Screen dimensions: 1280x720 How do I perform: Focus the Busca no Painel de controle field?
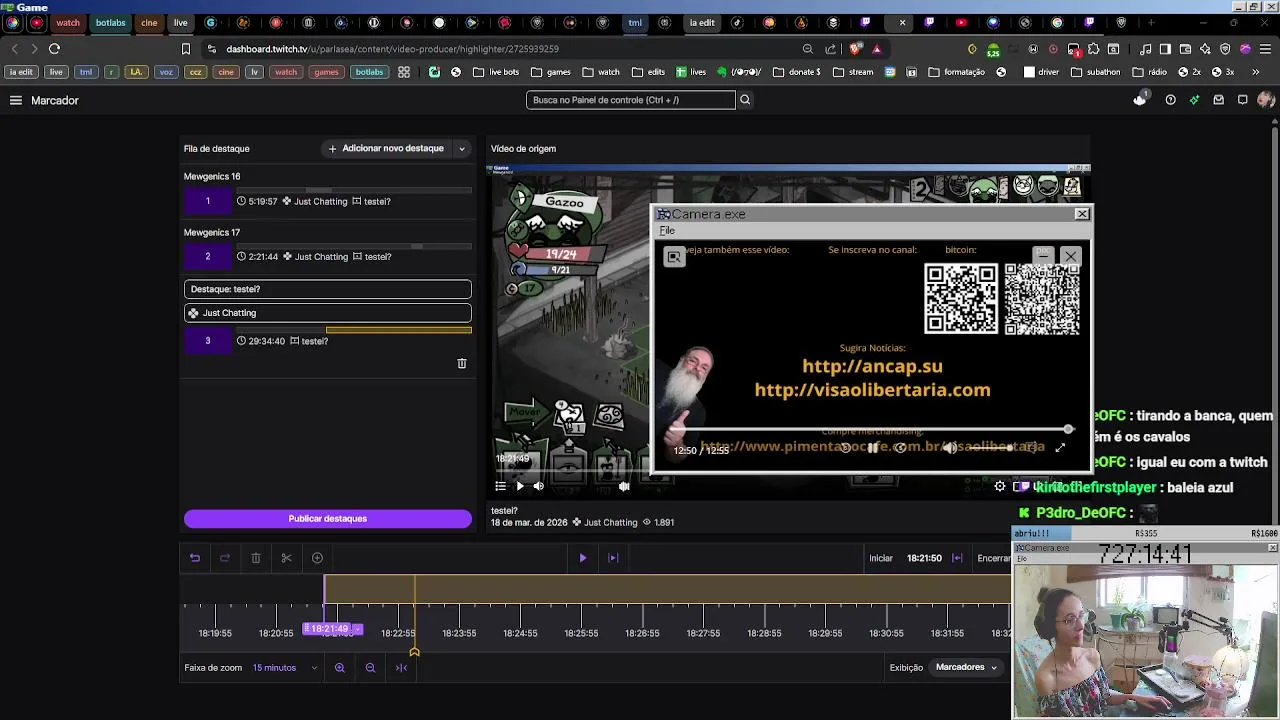pos(631,100)
